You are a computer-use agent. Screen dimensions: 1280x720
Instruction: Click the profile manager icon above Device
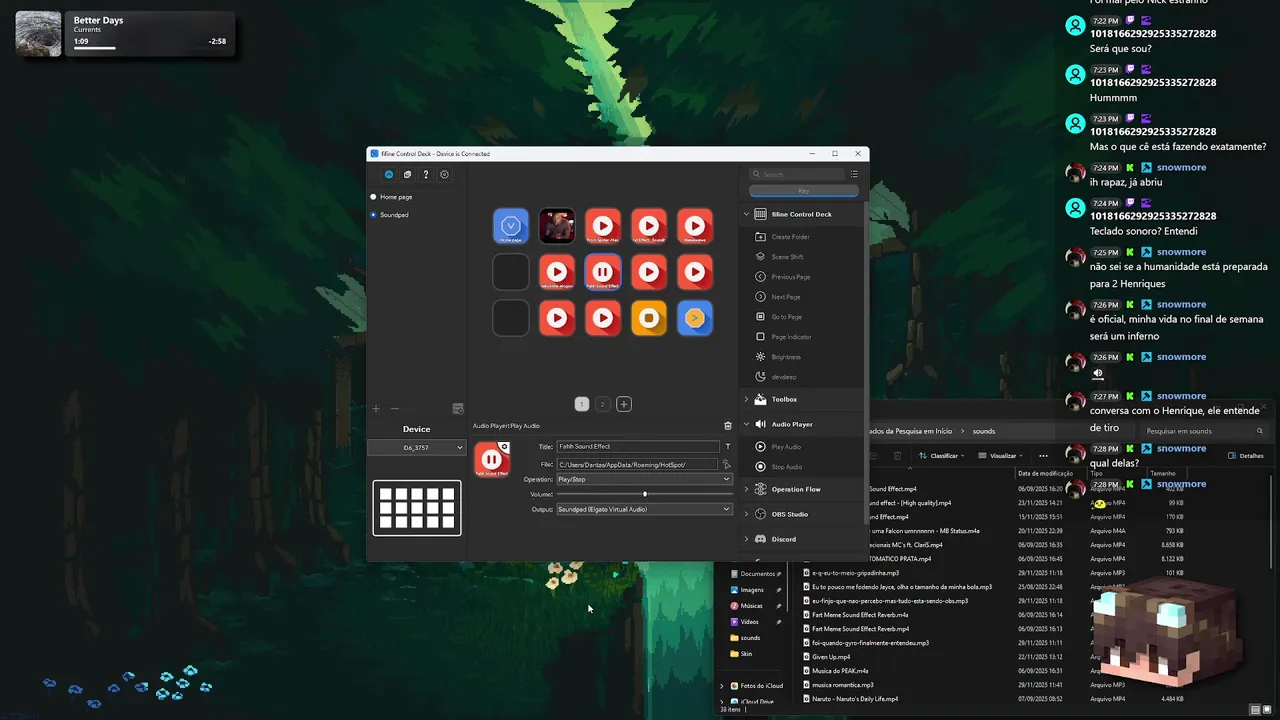pyautogui.click(x=458, y=408)
